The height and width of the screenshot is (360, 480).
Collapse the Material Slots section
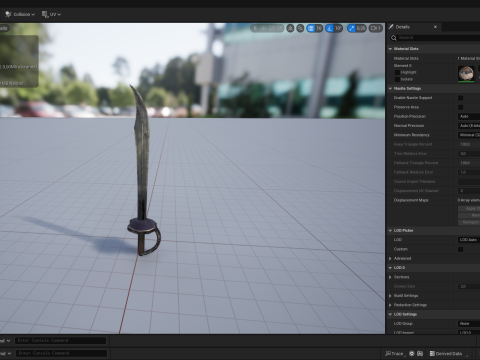coord(390,49)
